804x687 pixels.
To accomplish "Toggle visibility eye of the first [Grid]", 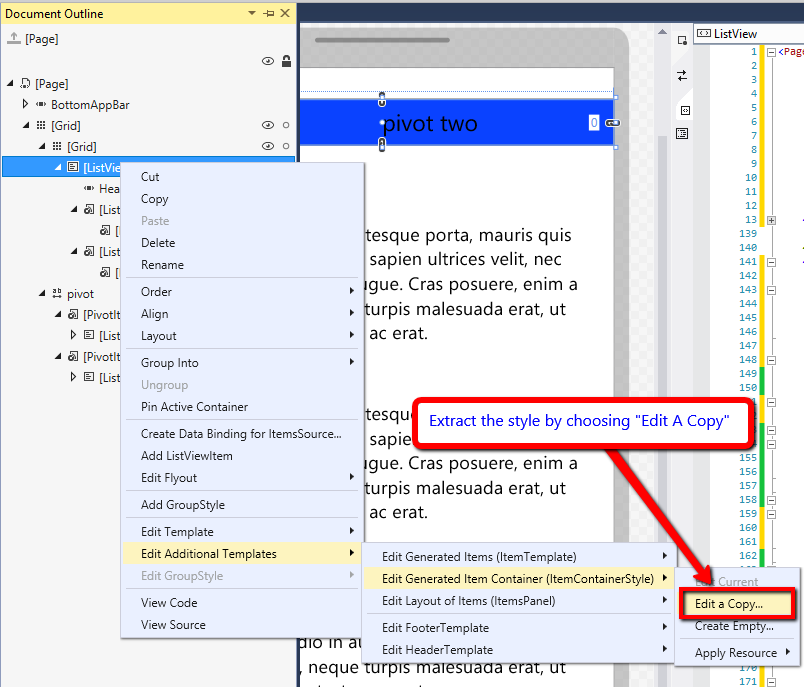I will (x=267, y=125).
